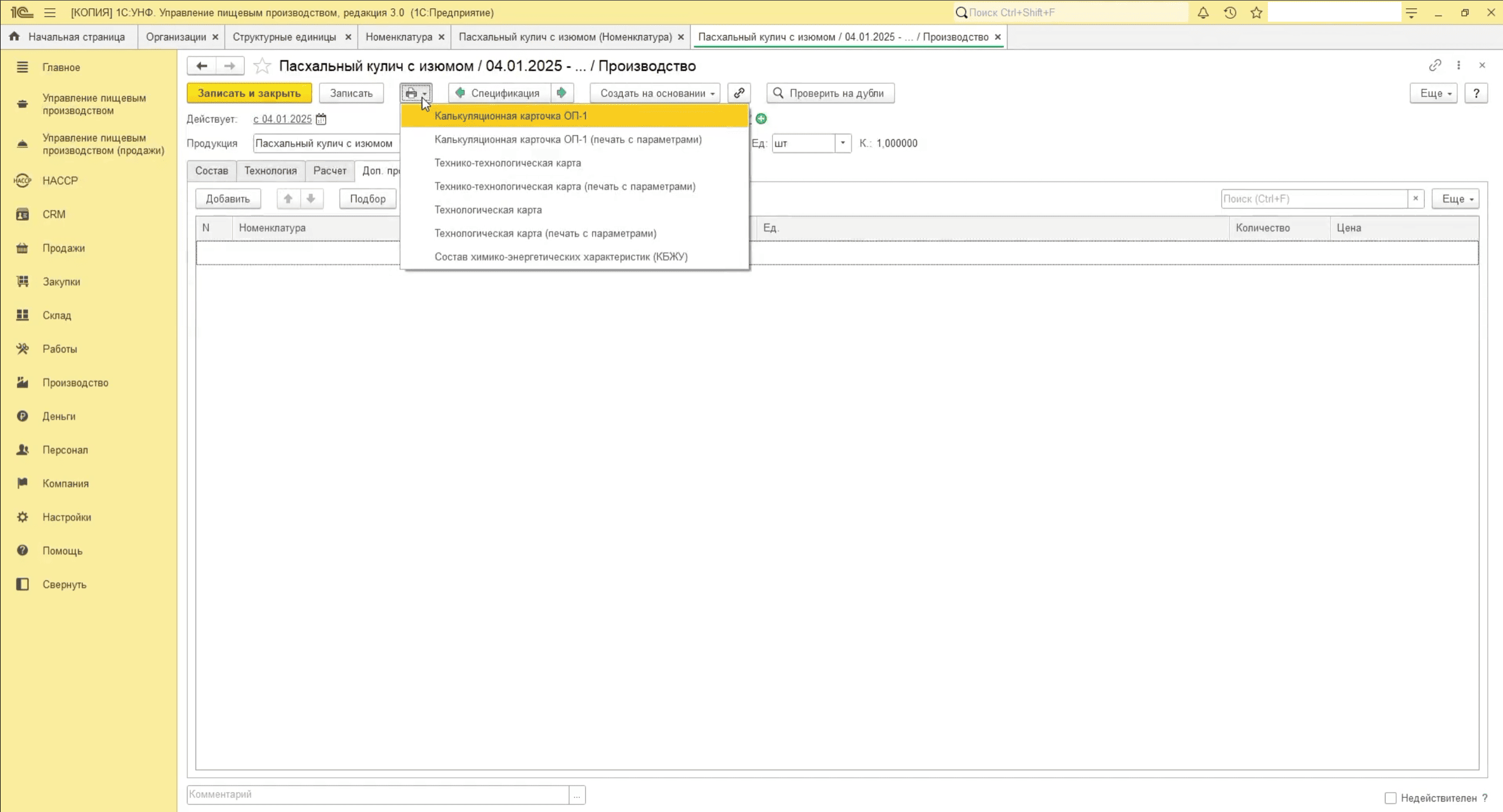Screen dimensions: 1503x812
Task: Go forward with the right arrow
Action: pyautogui.click(x=230, y=66)
